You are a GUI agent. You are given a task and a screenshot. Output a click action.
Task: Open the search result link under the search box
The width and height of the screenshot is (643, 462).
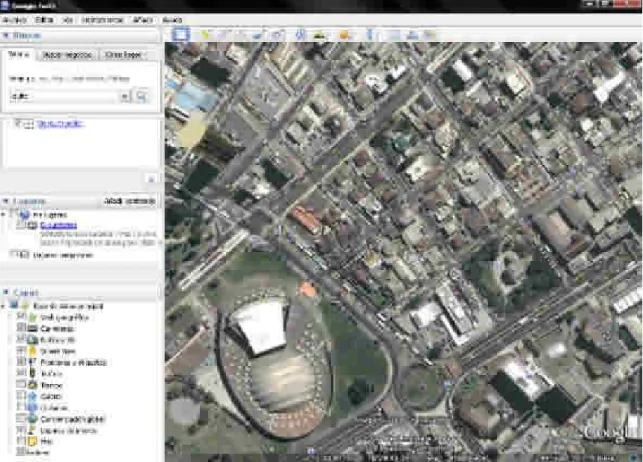(61, 123)
